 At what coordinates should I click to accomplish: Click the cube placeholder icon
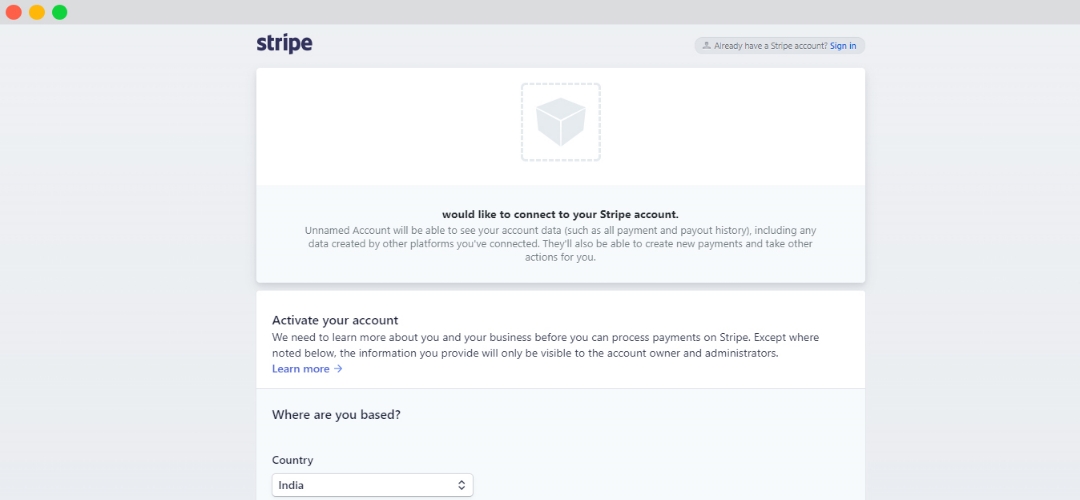[560, 122]
